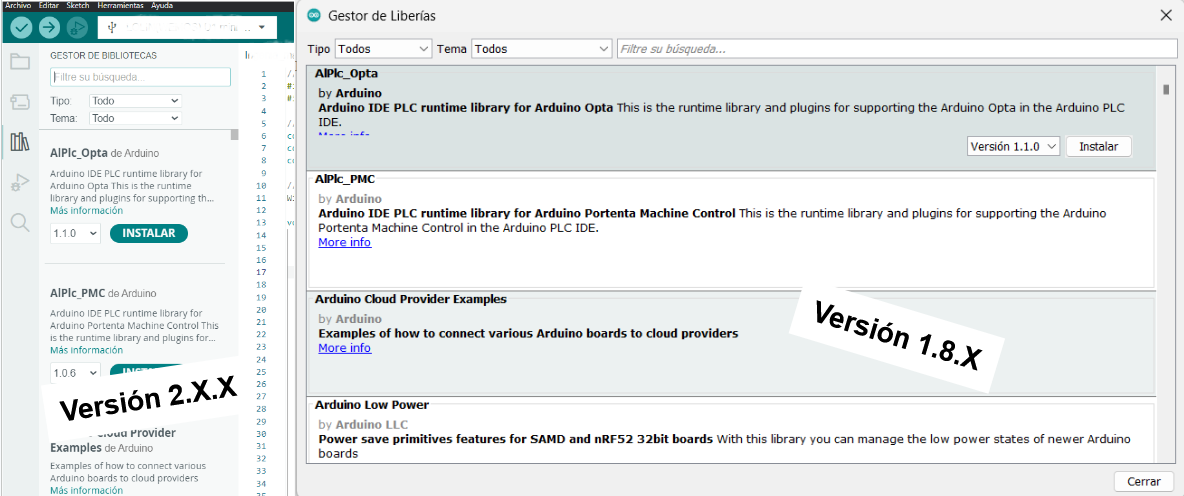The image size is (1184, 496).
Task: Expand the Versión 1.1.0 selector
Action: coord(1014,146)
